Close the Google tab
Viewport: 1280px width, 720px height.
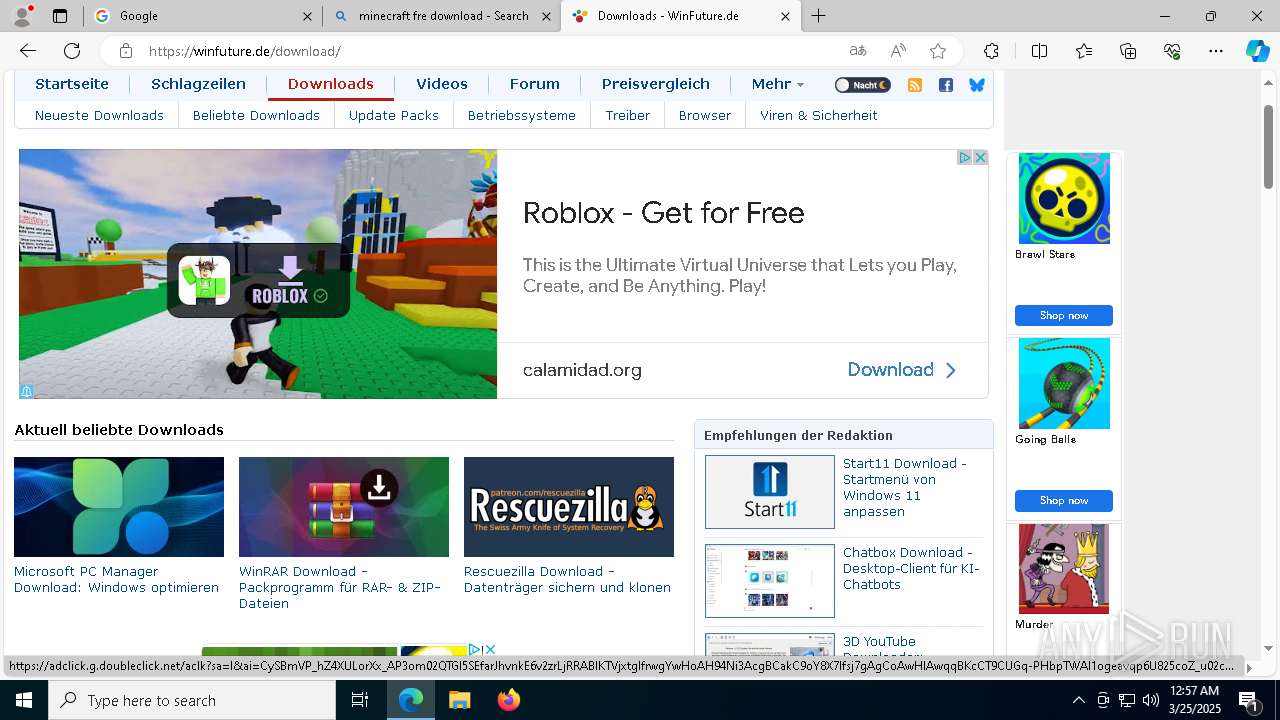pyautogui.click(x=307, y=16)
